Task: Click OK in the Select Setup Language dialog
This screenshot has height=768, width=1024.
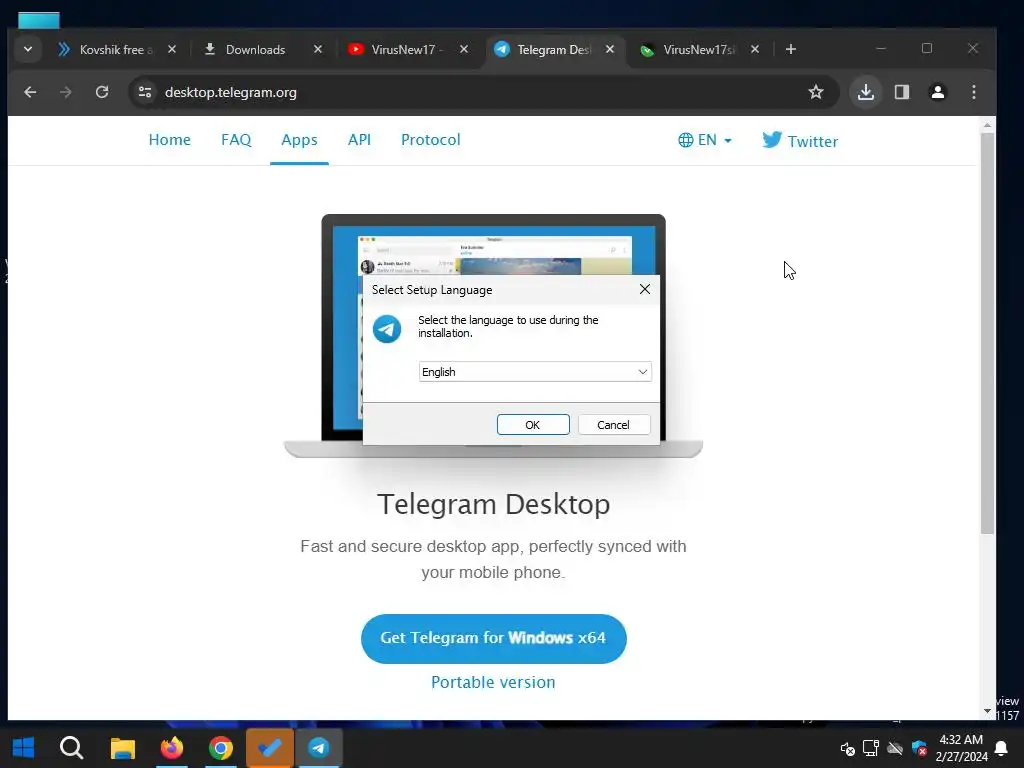Action: (x=533, y=424)
